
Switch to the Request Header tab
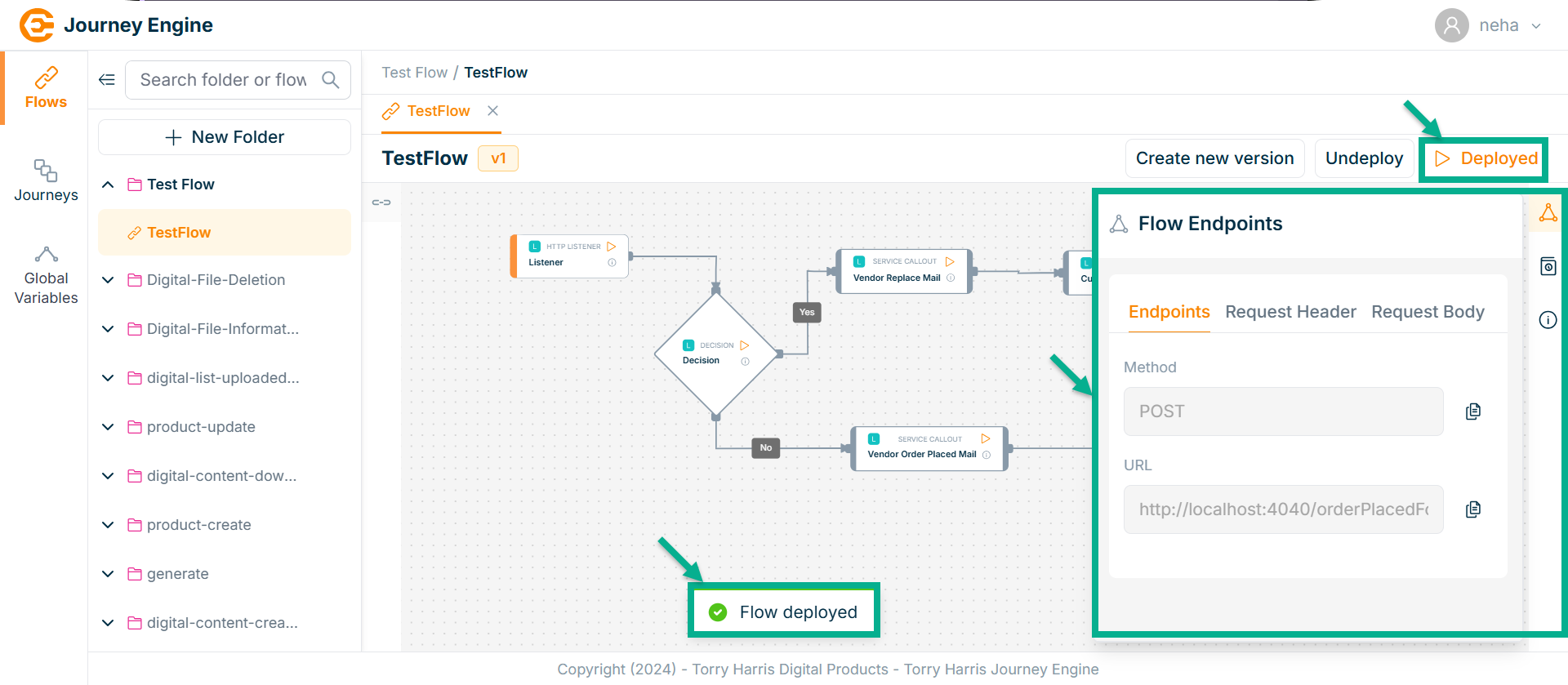pos(1290,312)
